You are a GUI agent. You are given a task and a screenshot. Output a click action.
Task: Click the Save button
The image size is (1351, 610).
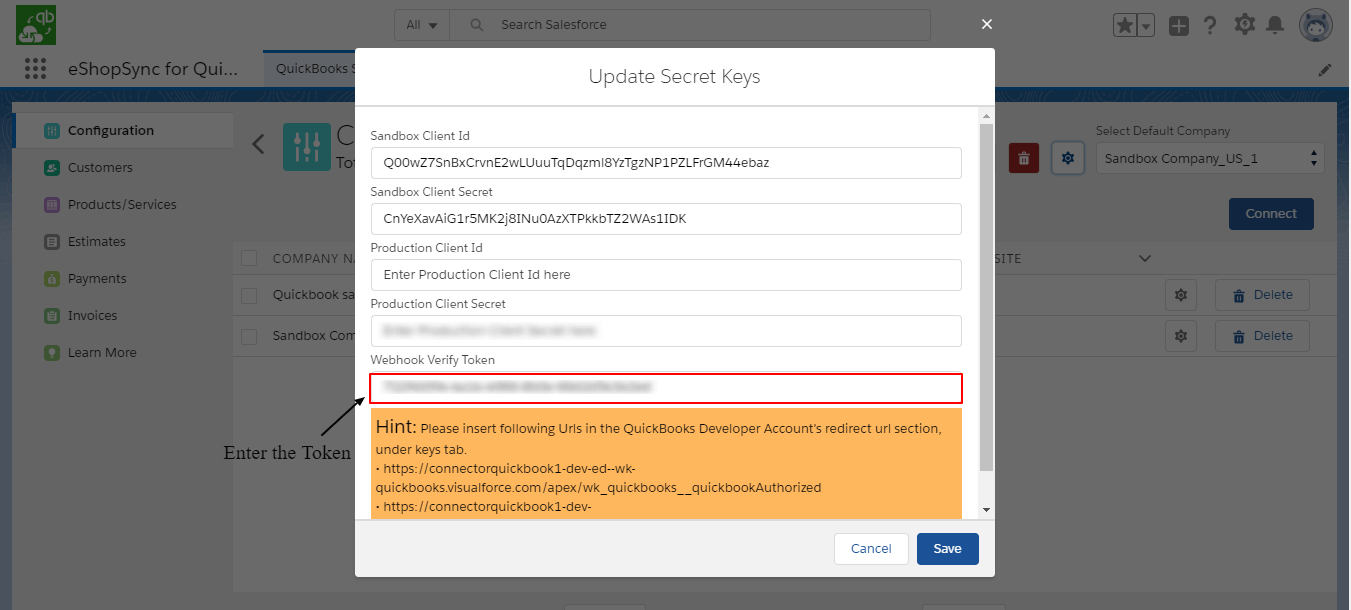947,549
